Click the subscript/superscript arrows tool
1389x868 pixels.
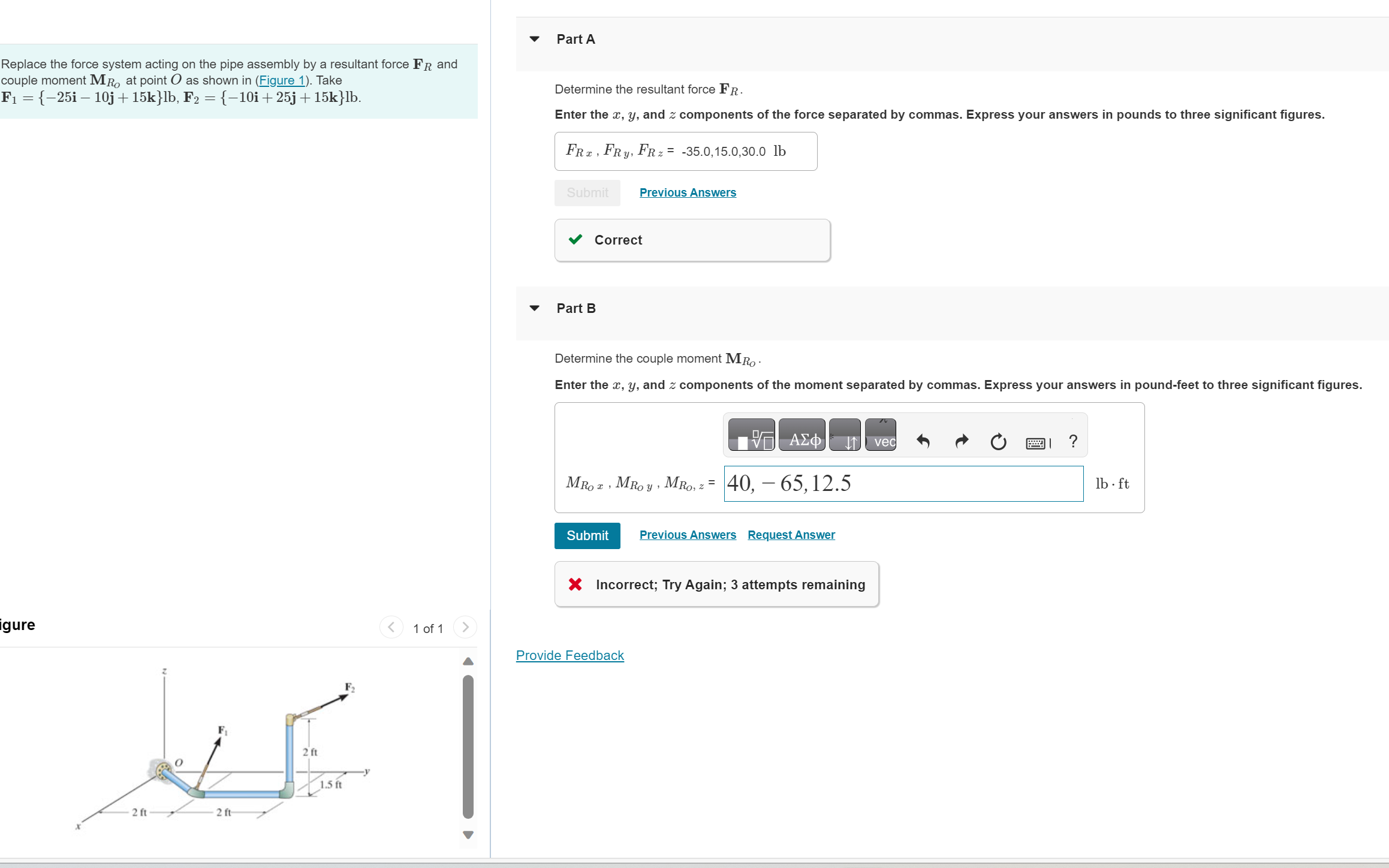click(845, 435)
